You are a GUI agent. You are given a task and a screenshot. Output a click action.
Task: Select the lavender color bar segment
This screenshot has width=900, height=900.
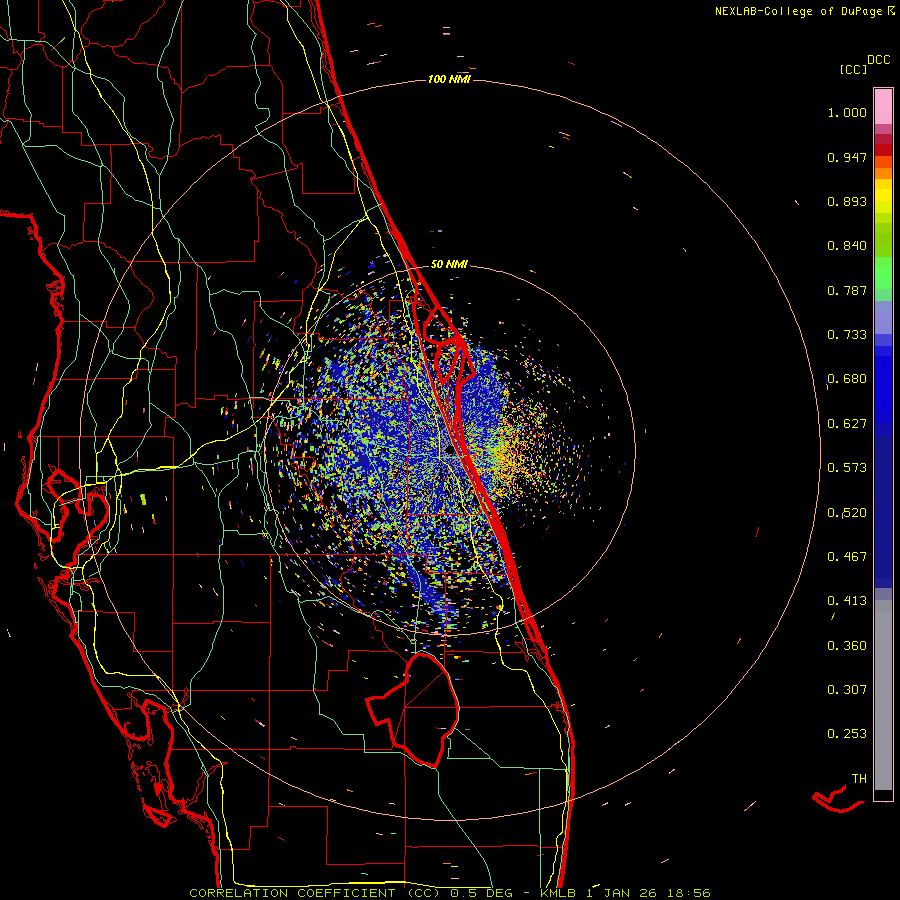pos(883,317)
